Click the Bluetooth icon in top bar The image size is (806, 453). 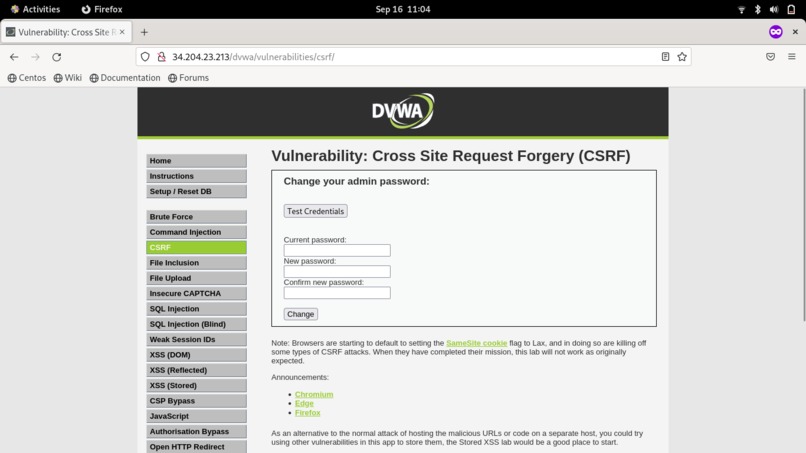coord(757,9)
